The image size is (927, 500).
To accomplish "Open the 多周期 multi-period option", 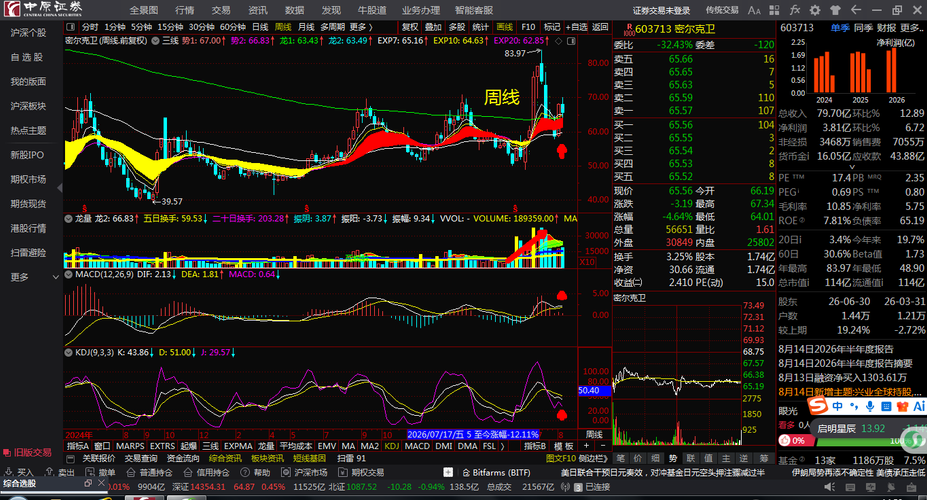I will point(332,27).
